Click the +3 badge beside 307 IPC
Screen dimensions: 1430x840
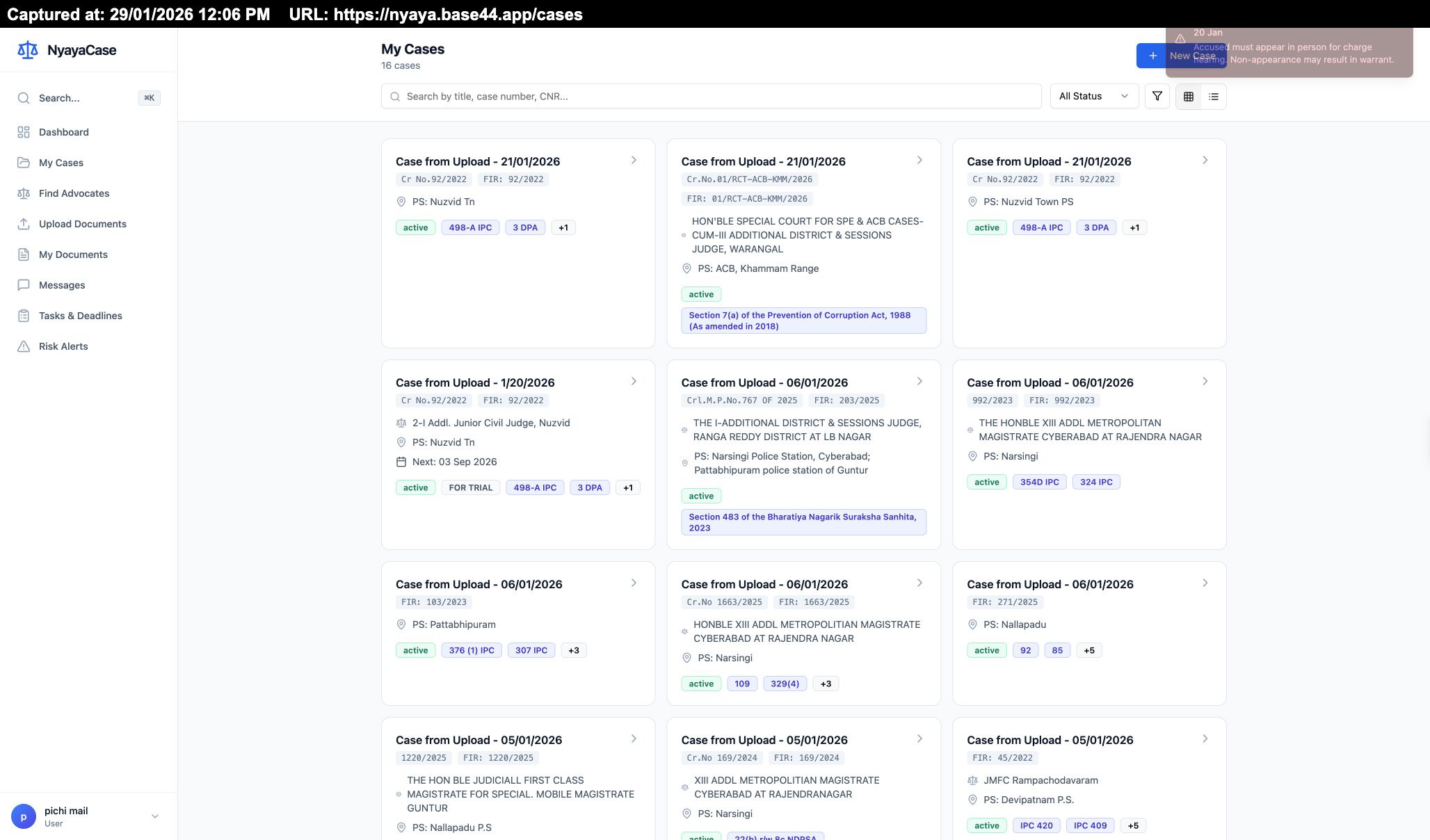(574, 650)
